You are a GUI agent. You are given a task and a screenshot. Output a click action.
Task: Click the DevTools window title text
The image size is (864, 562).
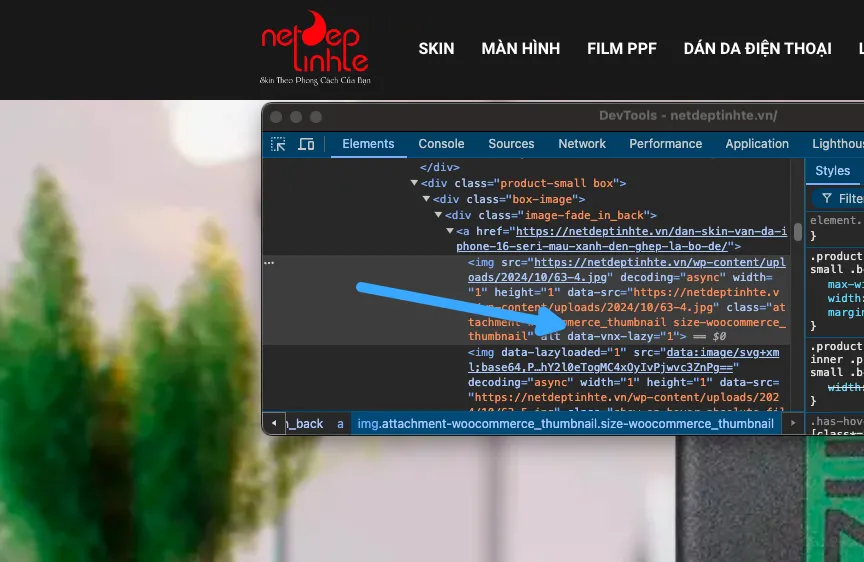click(x=688, y=116)
